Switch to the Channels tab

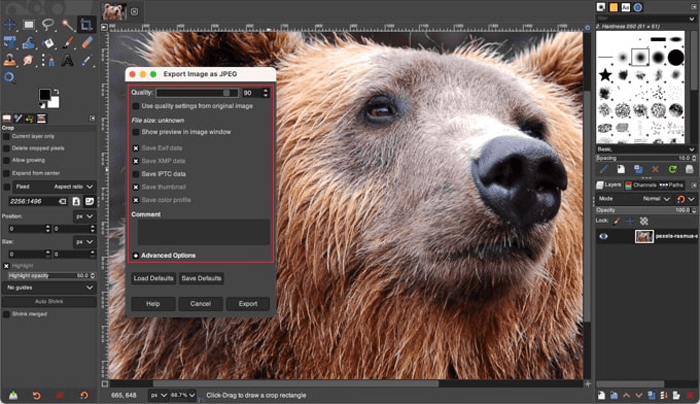[x=641, y=185]
